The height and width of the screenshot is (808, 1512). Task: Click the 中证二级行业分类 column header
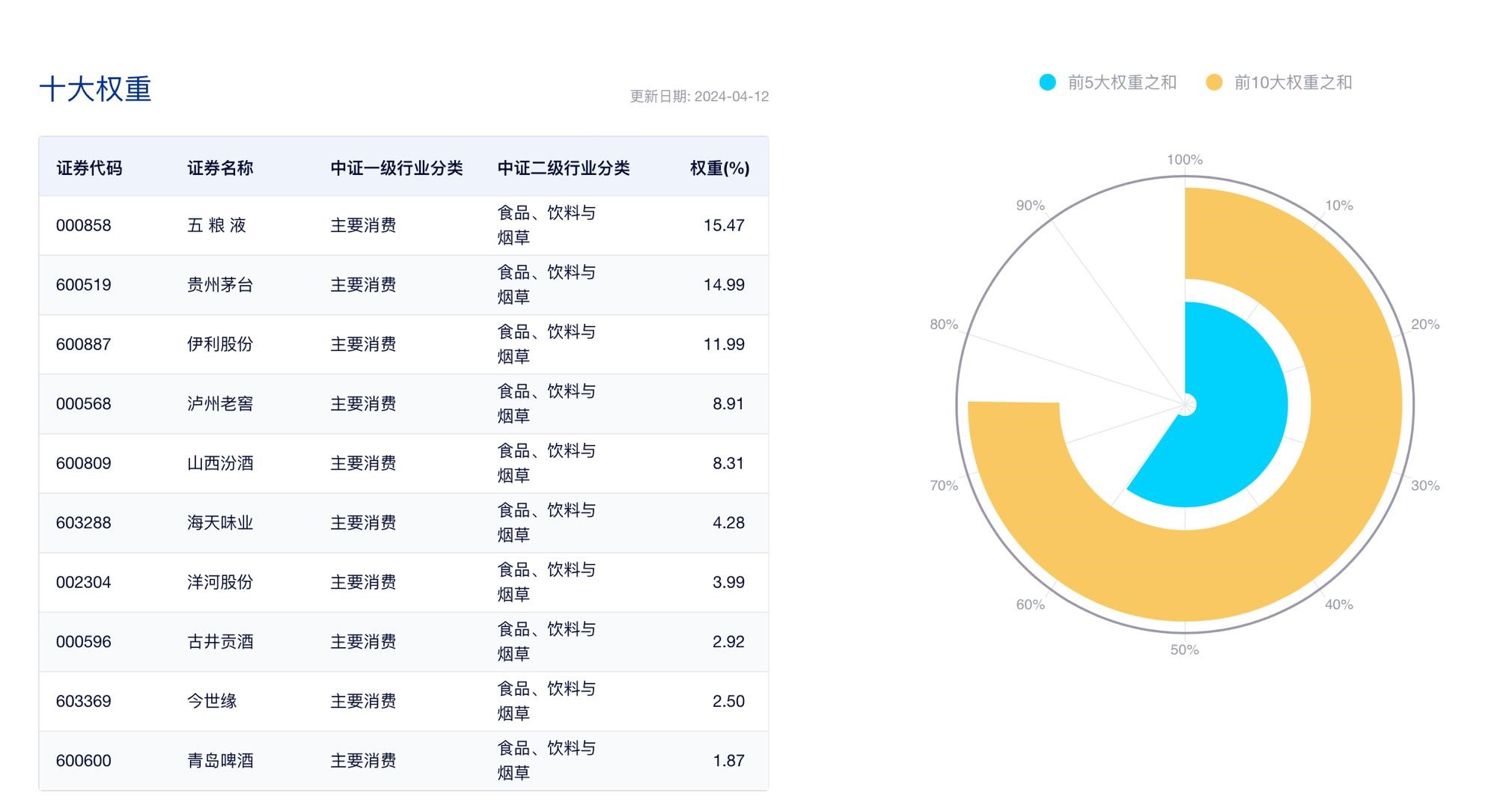click(564, 168)
